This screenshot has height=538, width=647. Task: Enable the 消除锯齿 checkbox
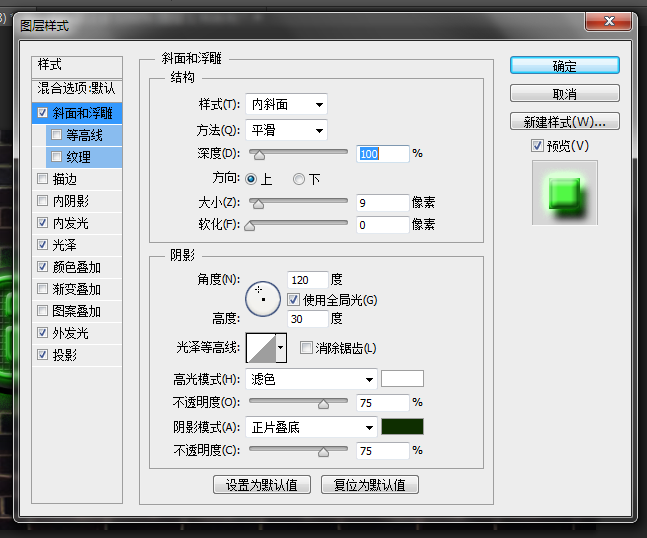(307, 348)
